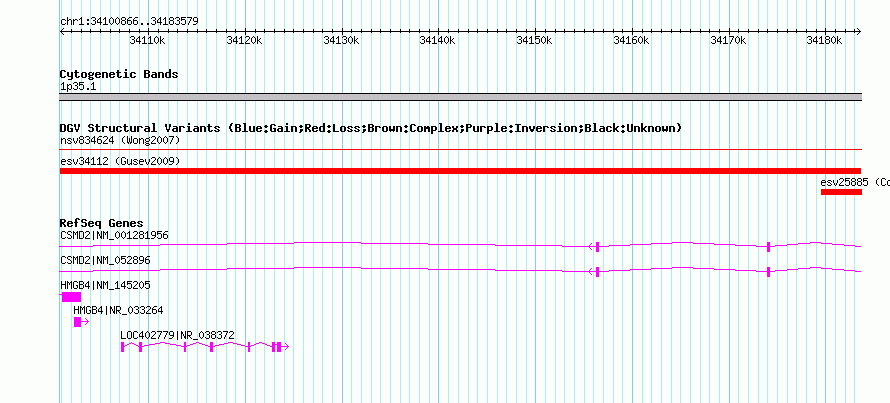
Task: Open the DGV Structural Variants track title
Action: [x=371, y=128]
